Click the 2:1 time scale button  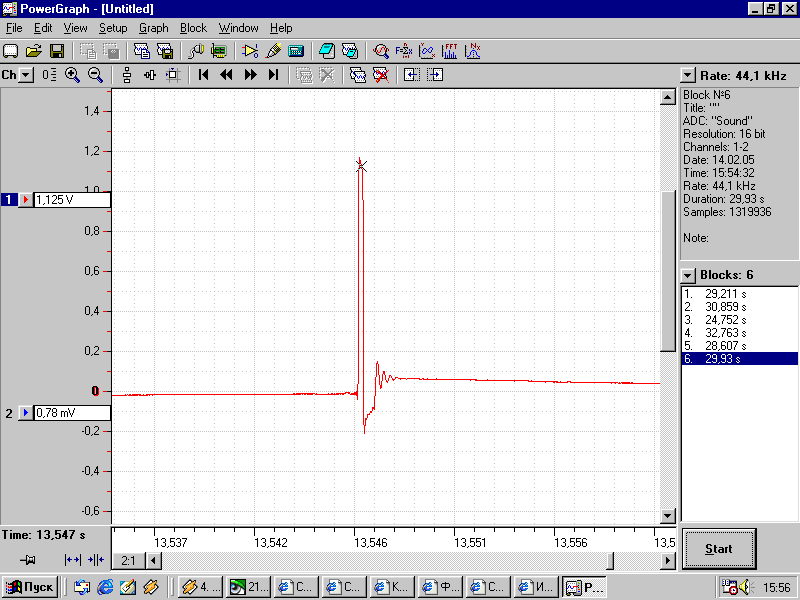[x=129, y=561]
